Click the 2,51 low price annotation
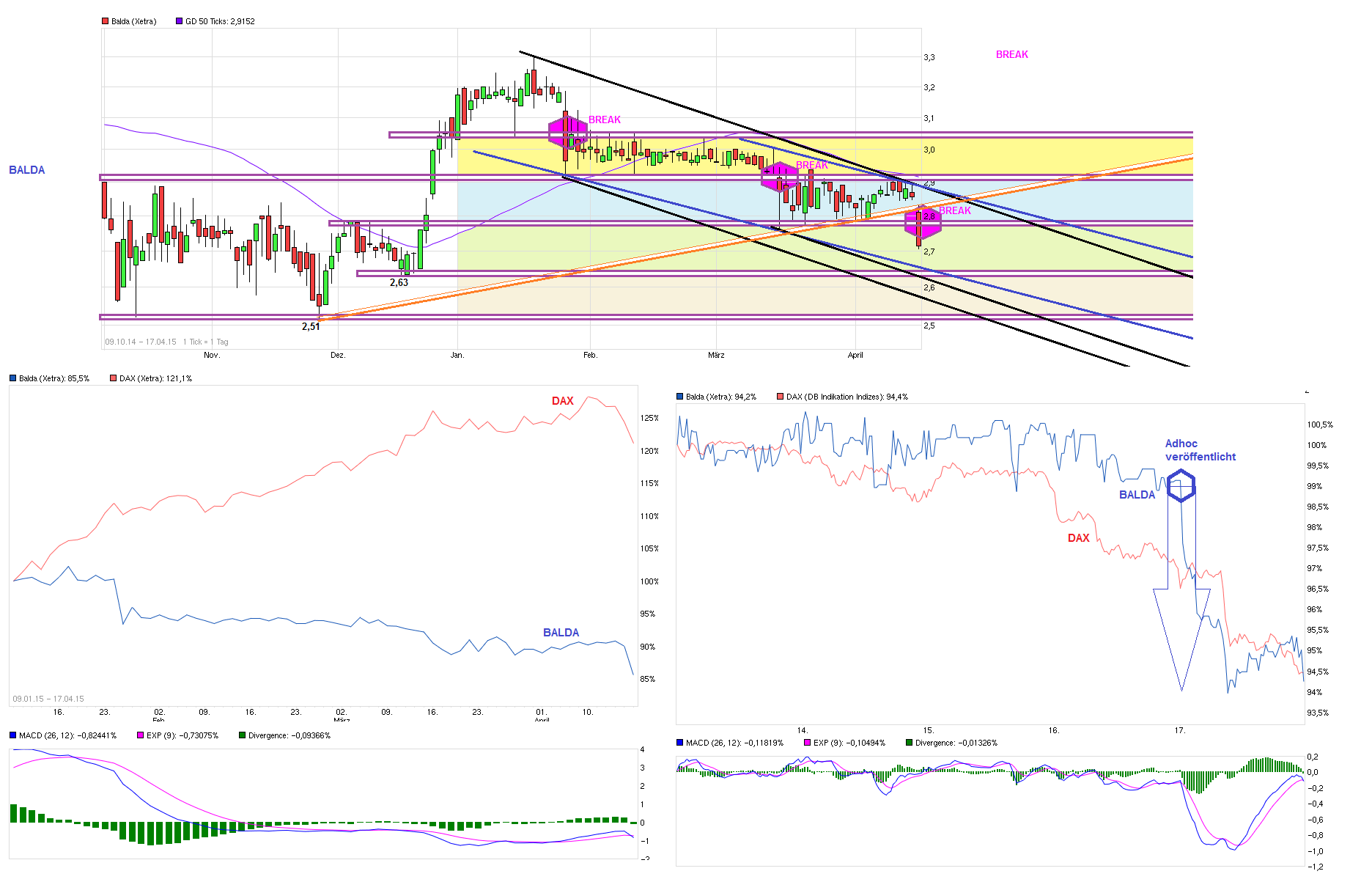The height and width of the screenshot is (893, 1372). coord(311,326)
